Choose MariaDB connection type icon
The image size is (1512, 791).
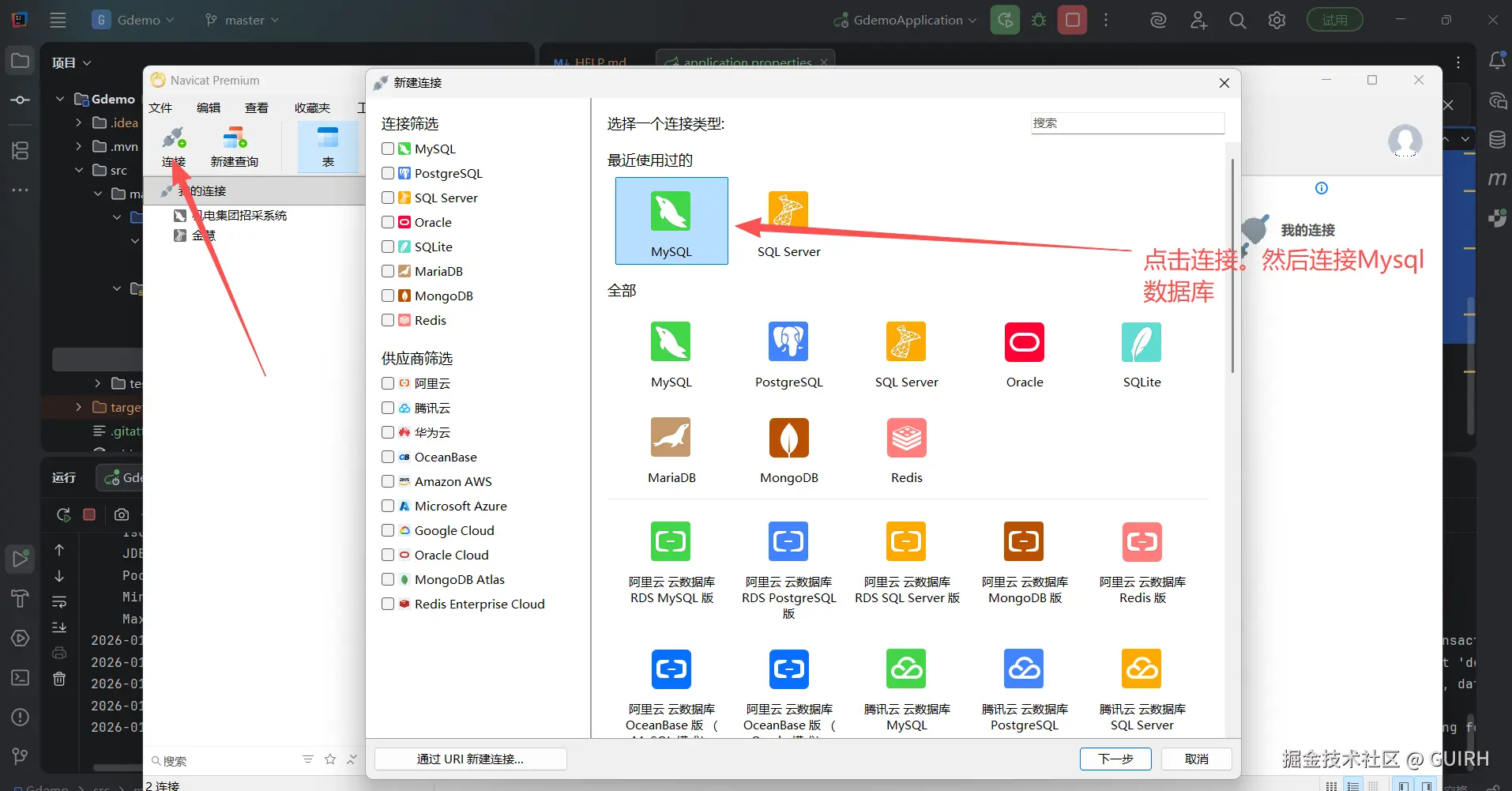[x=671, y=437]
